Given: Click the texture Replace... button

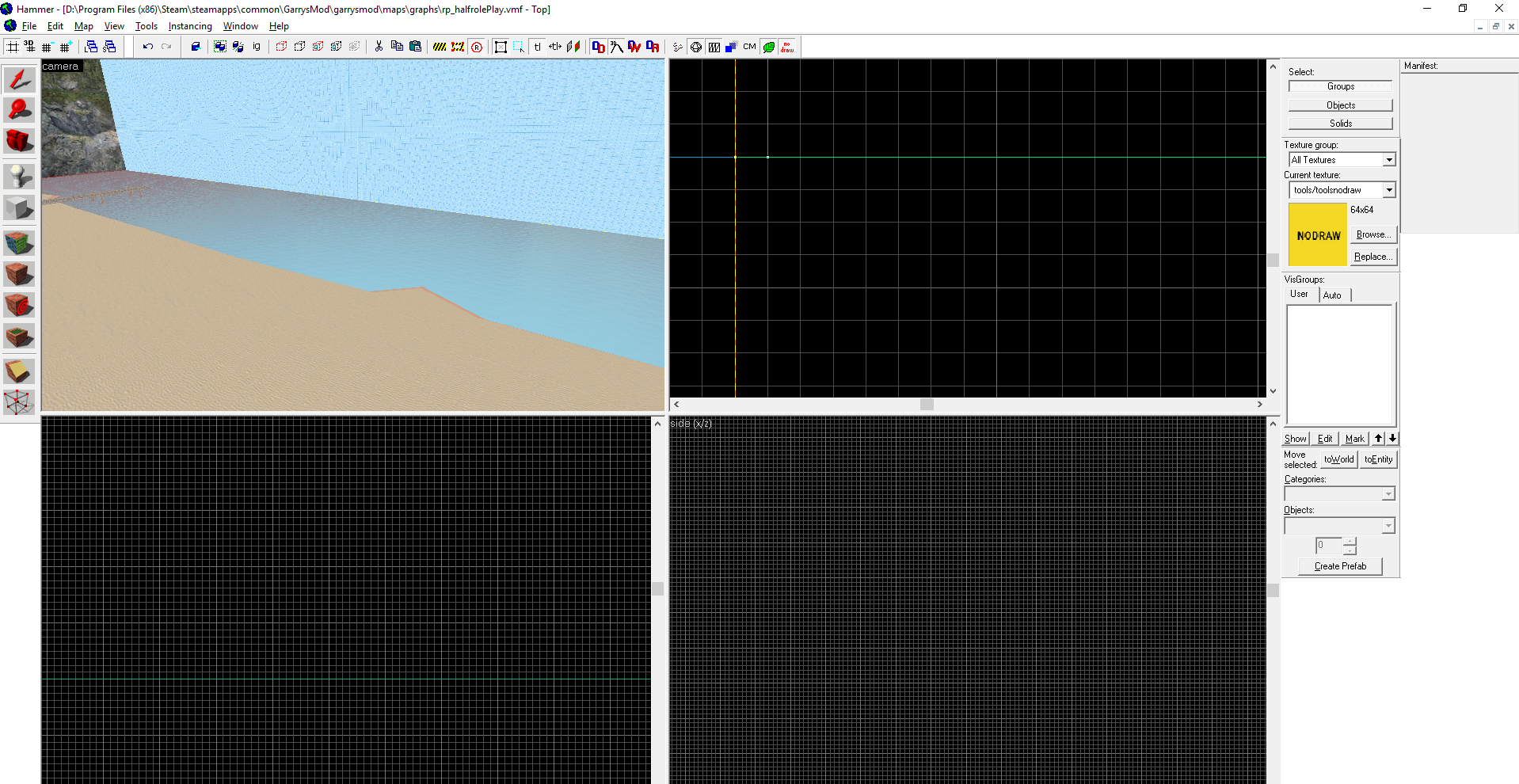Looking at the screenshot, I should (1373, 257).
